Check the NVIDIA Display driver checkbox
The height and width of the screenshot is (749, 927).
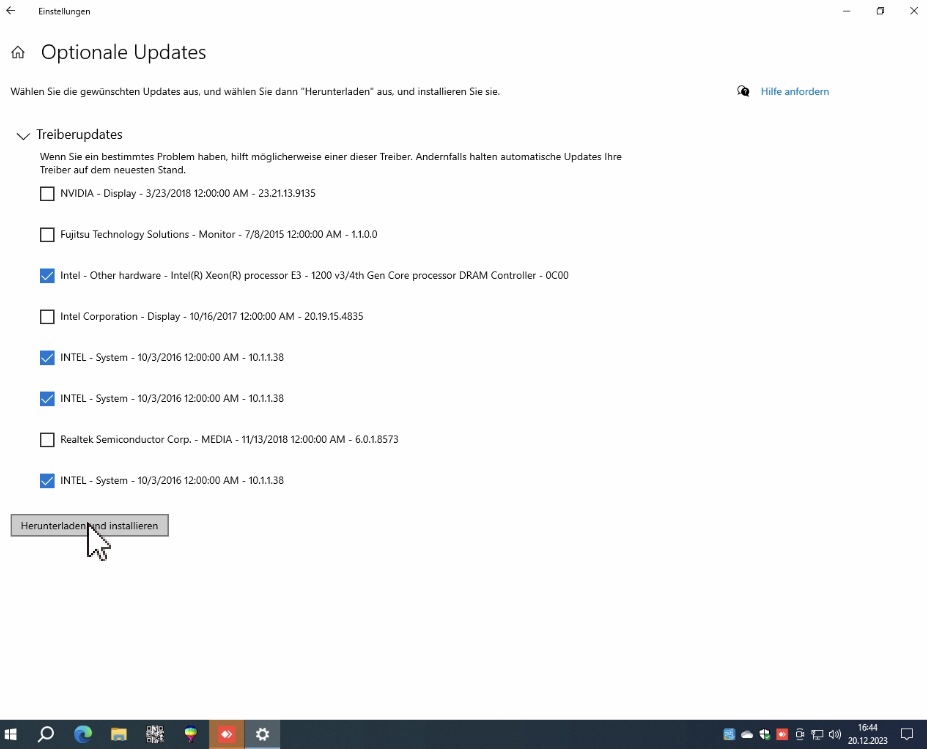47,193
